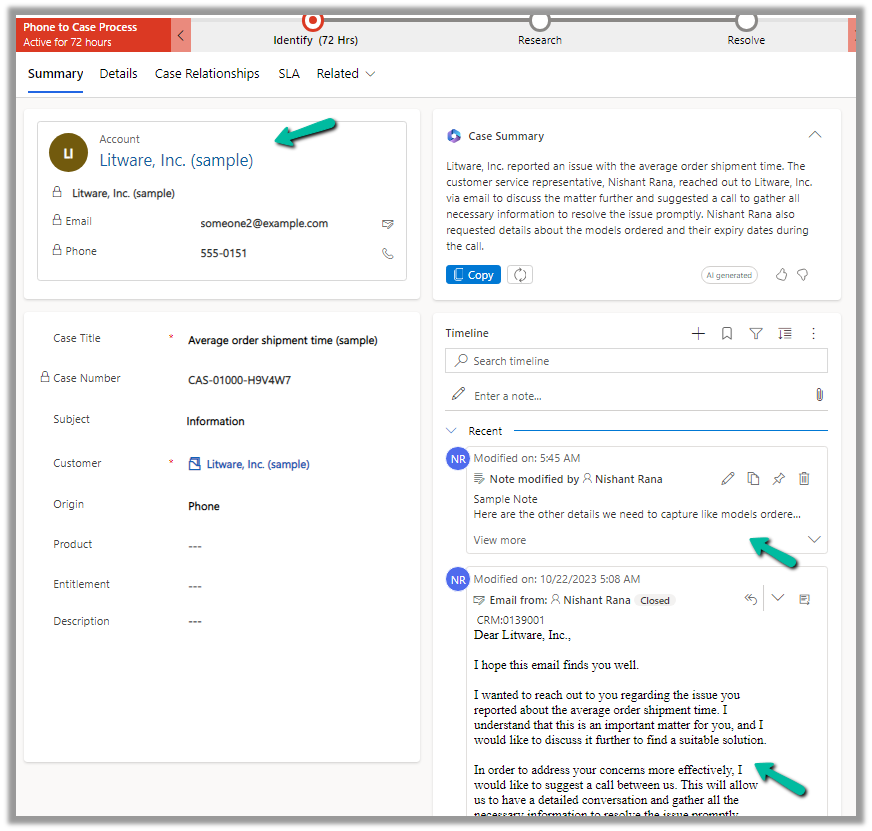Open the timeline filter funnel icon
The image size is (872, 831).
756,334
